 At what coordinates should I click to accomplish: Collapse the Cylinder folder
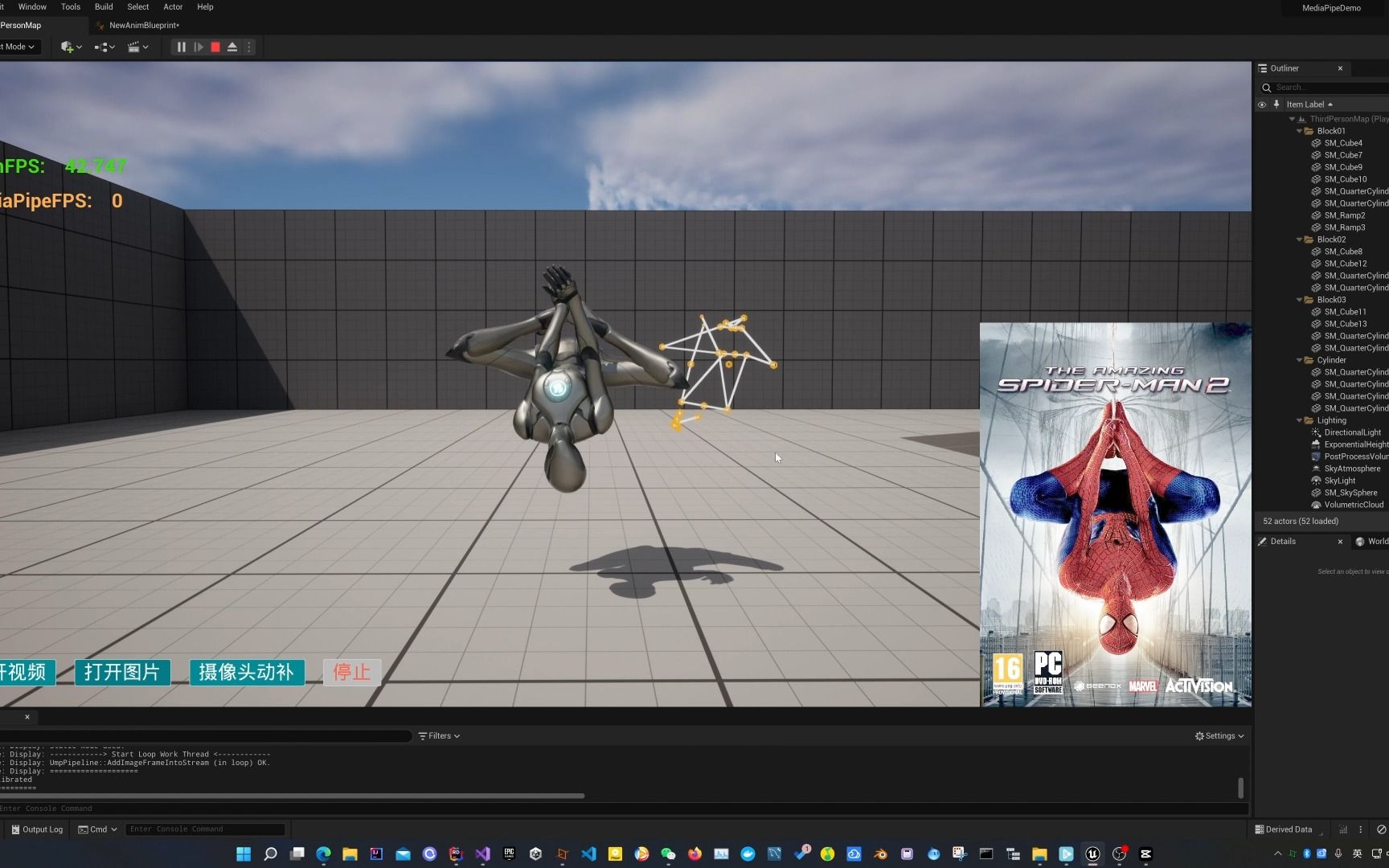[x=1299, y=360]
